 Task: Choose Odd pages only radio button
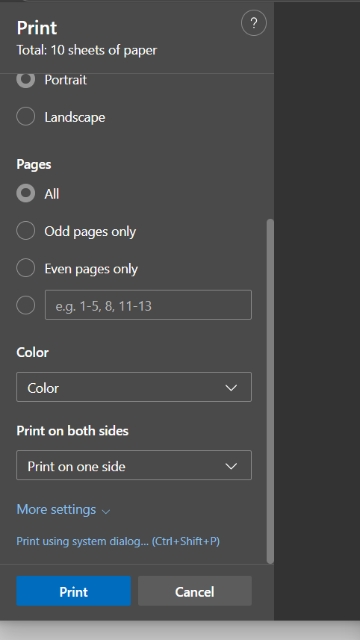[x=25, y=231]
